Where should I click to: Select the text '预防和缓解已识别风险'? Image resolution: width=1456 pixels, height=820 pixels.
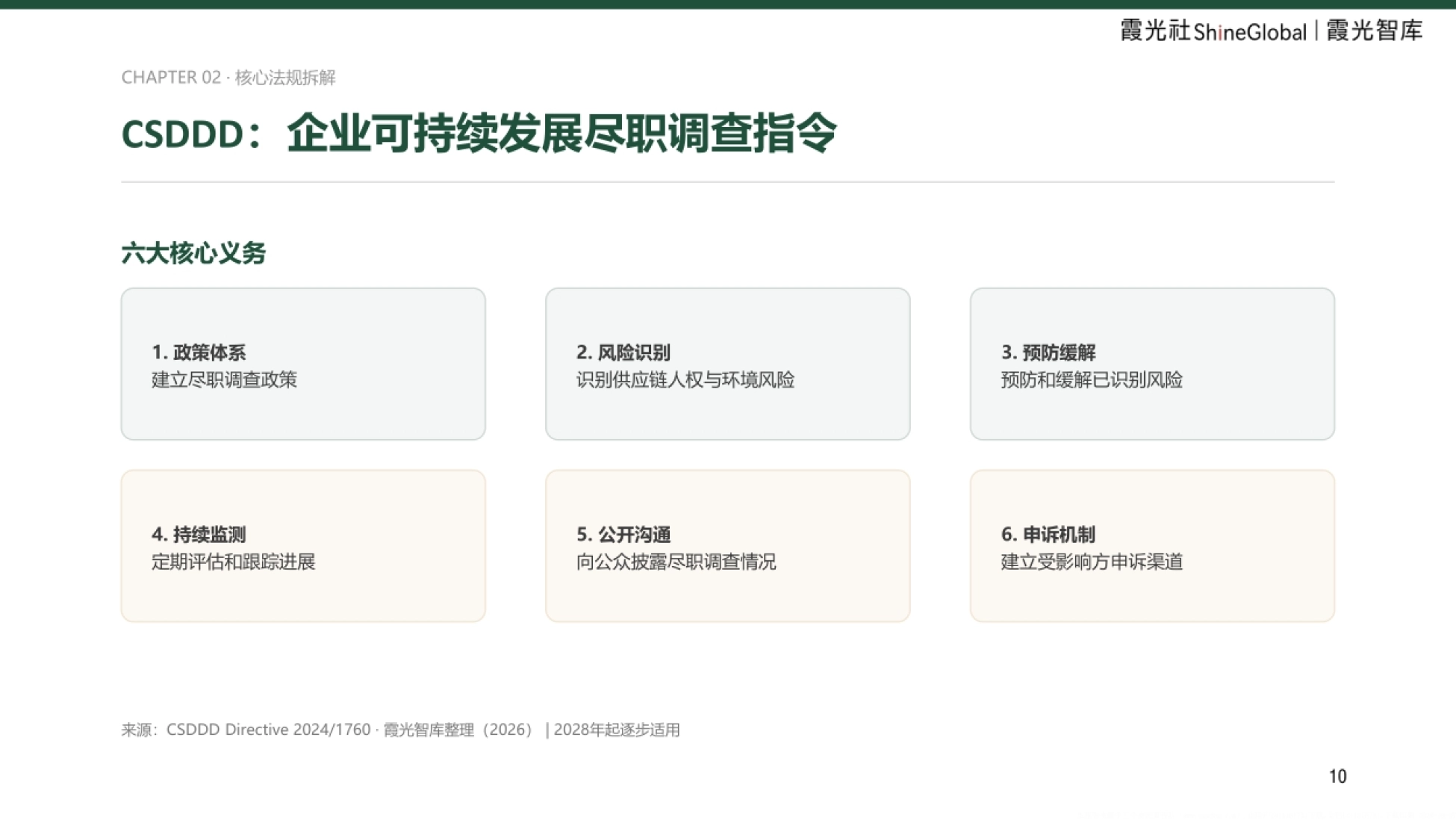coord(1092,379)
